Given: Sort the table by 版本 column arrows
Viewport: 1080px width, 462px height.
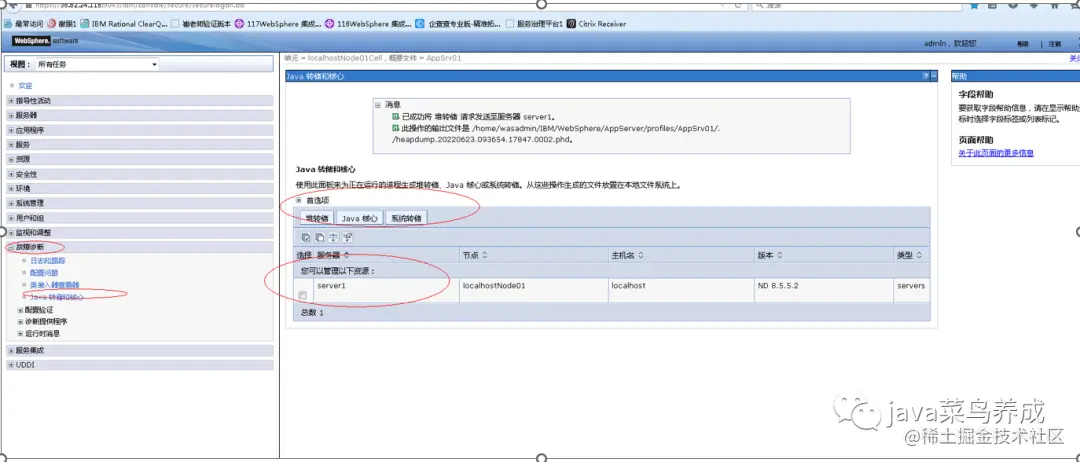Looking at the screenshot, I should tap(779, 255).
